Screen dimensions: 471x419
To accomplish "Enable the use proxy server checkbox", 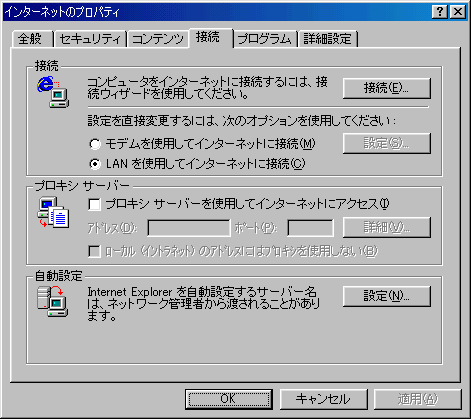I will point(95,204).
